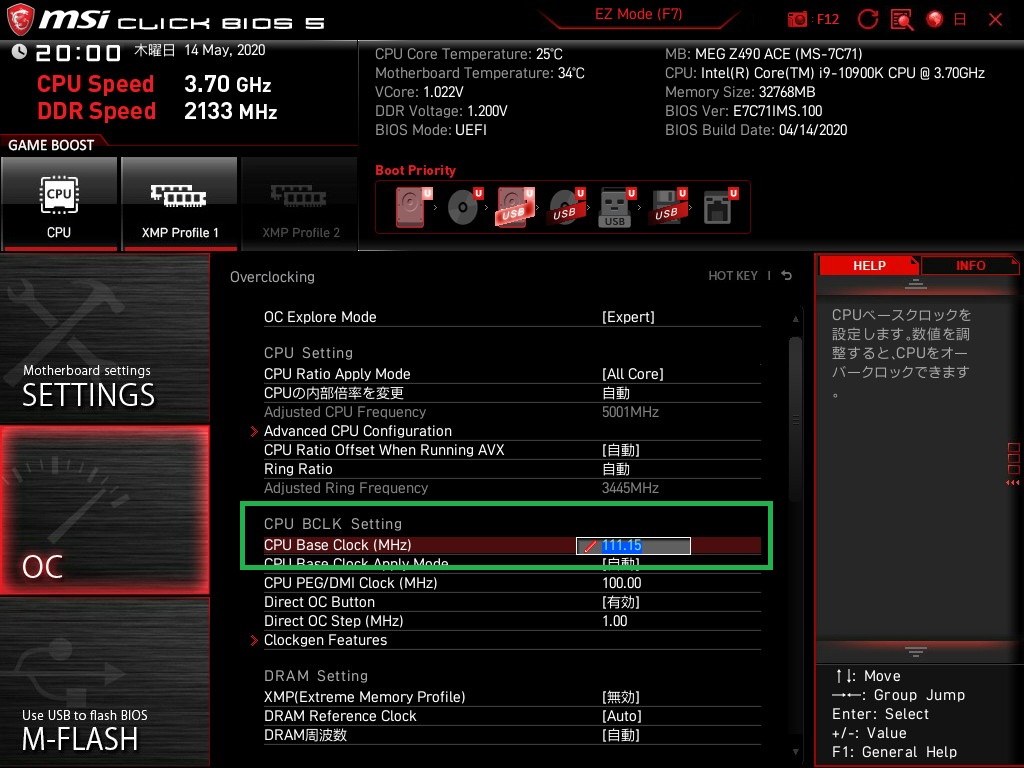1024x768 pixels.
Task: Click the Adjusted CPU Frequency 5001MHz value
Action: [x=630, y=411]
